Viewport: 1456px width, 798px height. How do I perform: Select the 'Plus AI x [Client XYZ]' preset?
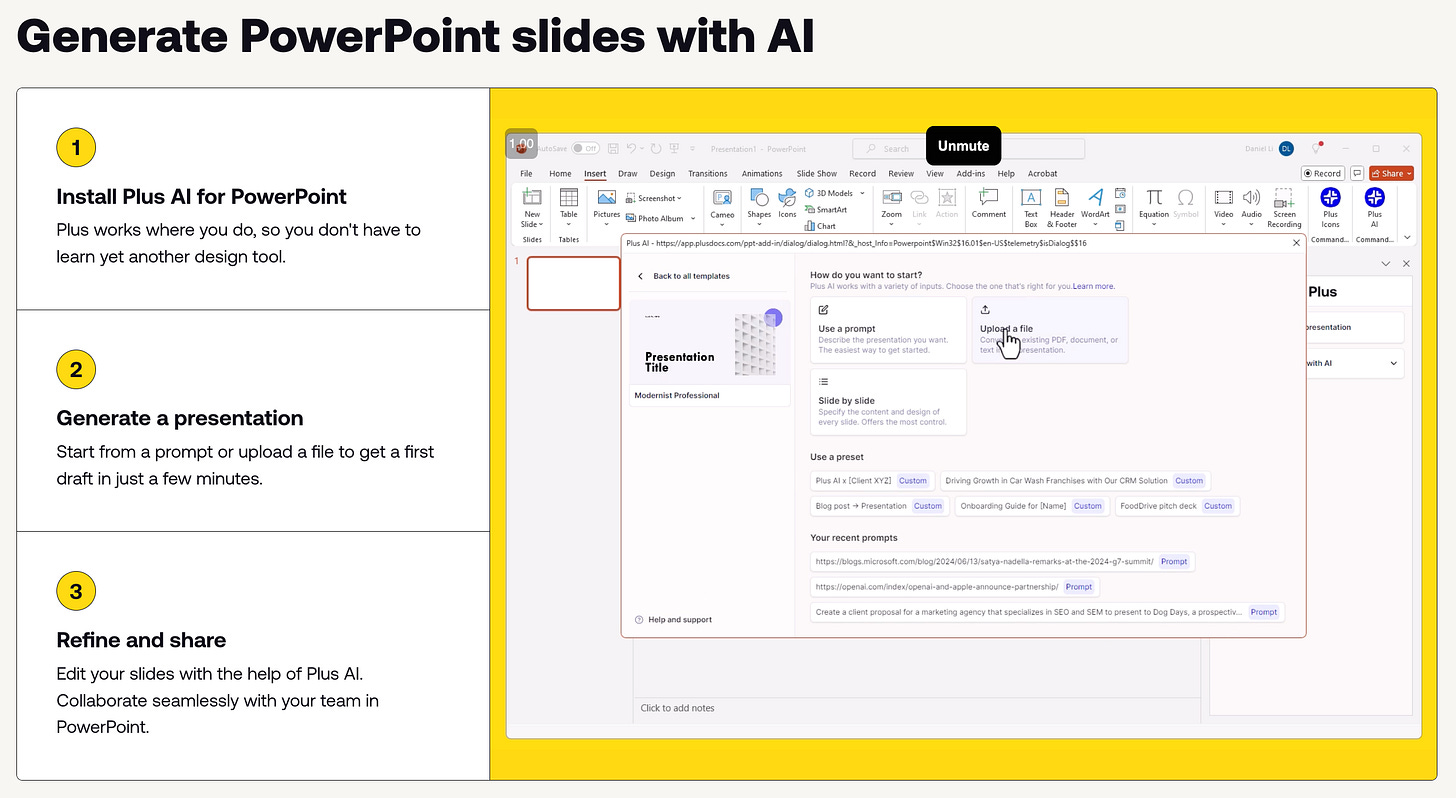click(873, 481)
